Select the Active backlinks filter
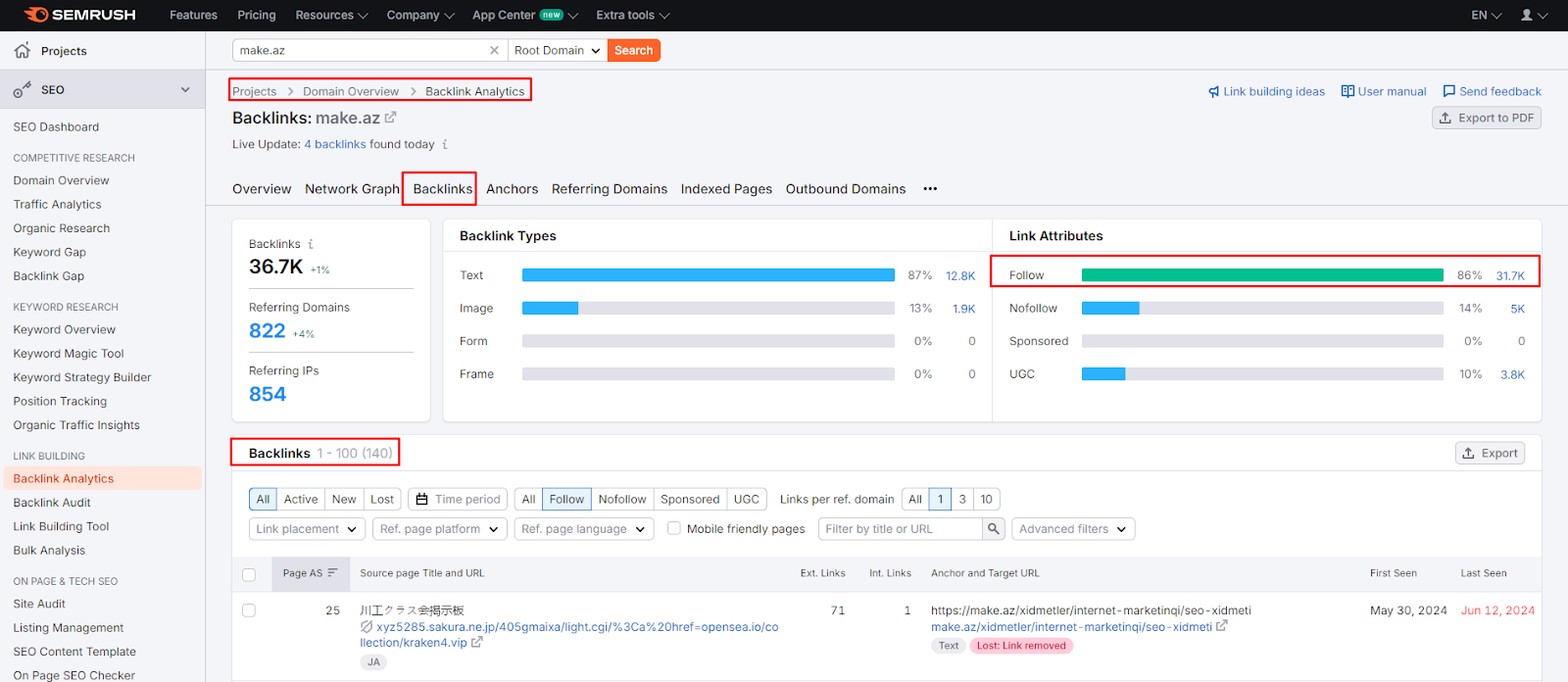 [301, 499]
